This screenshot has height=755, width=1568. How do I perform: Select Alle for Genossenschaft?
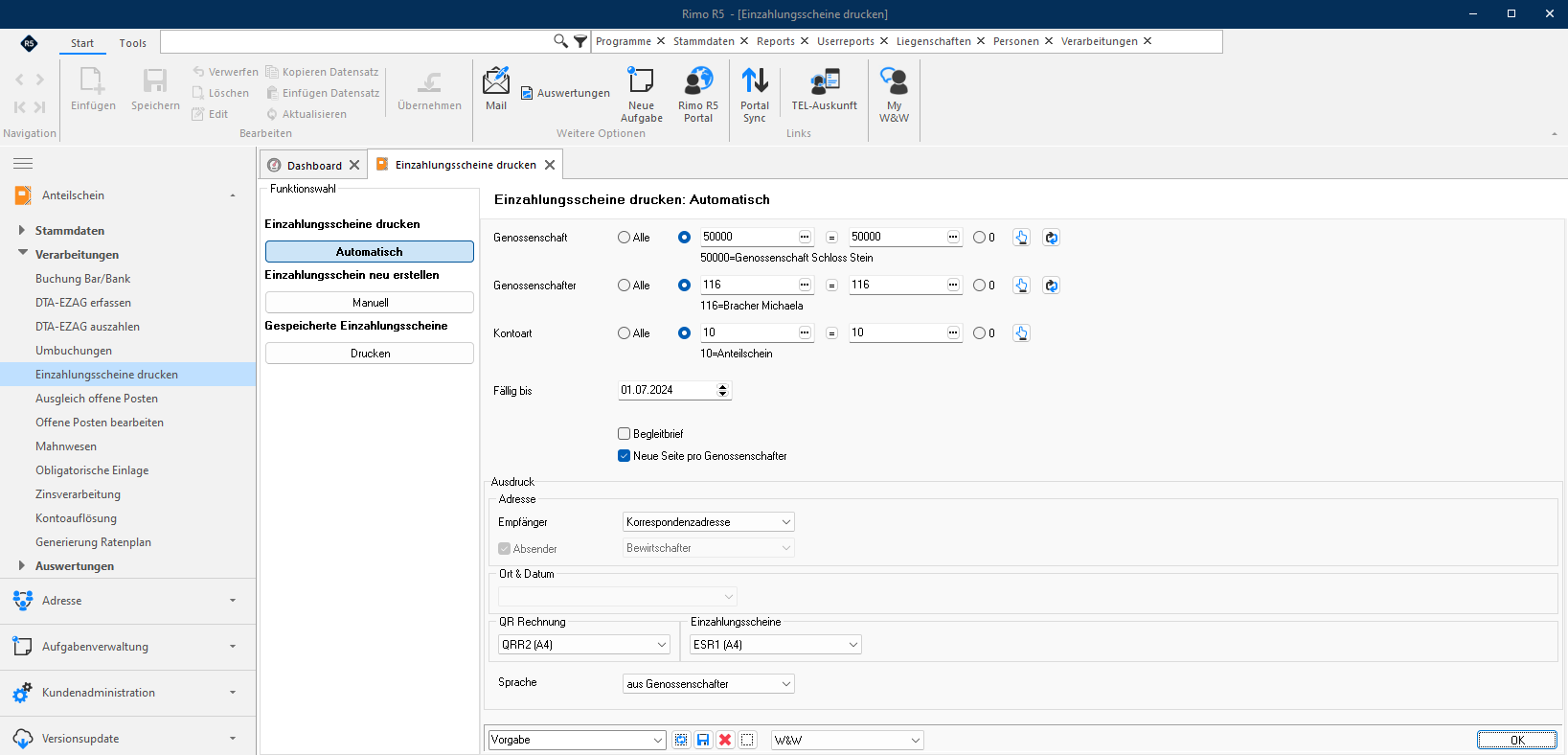pos(625,238)
